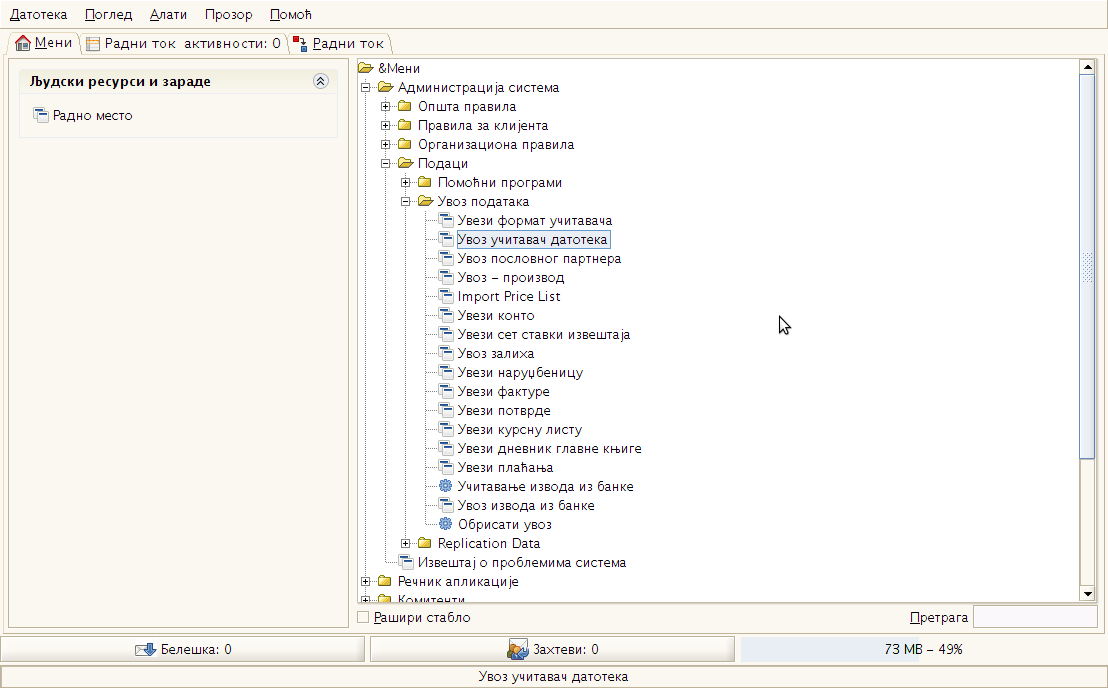1108x688 pixels.
Task: Collapse the Људски ресурси и зараде panel
Action: (x=320, y=82)
